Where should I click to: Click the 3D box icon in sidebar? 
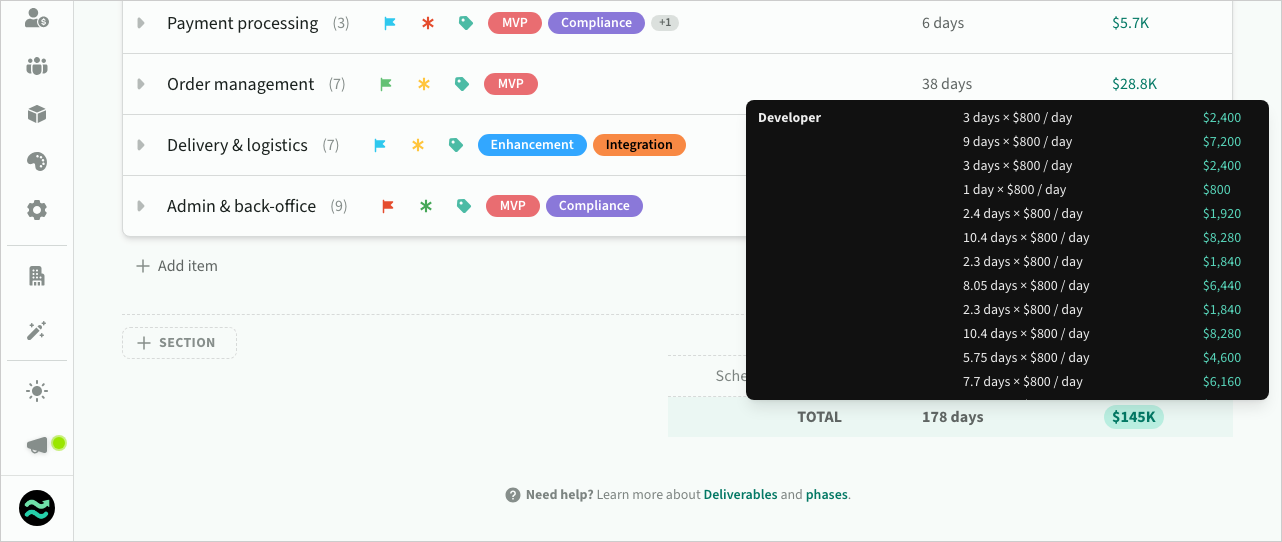point(37,114)
